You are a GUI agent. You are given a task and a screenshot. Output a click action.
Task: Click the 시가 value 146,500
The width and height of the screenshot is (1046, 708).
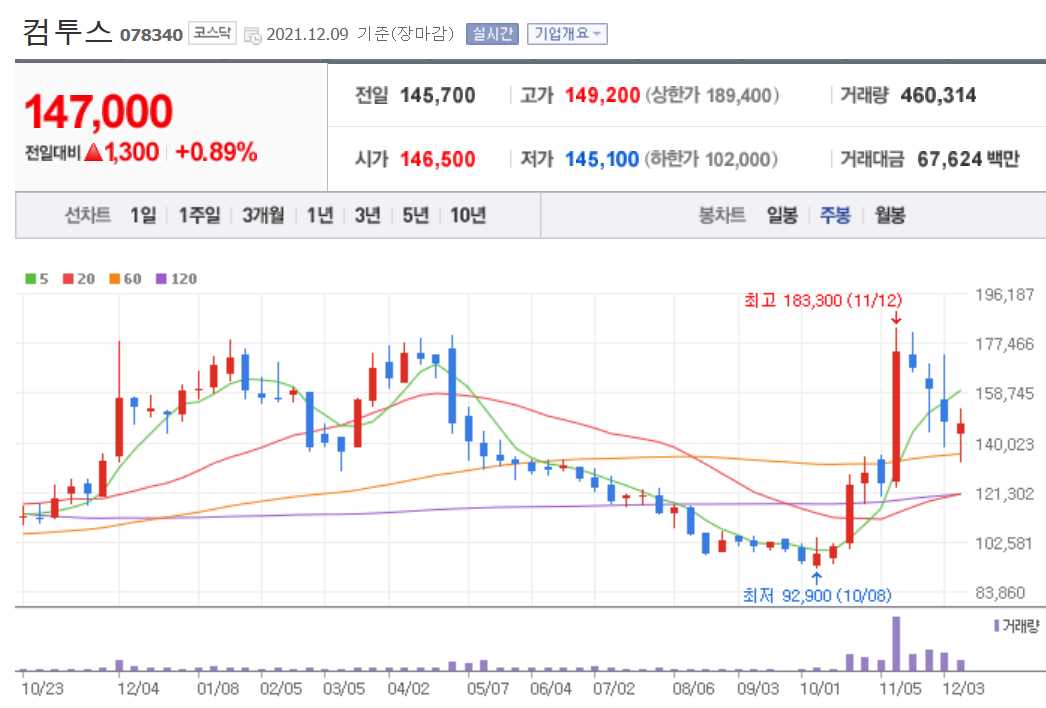click(x=438, y=159)
